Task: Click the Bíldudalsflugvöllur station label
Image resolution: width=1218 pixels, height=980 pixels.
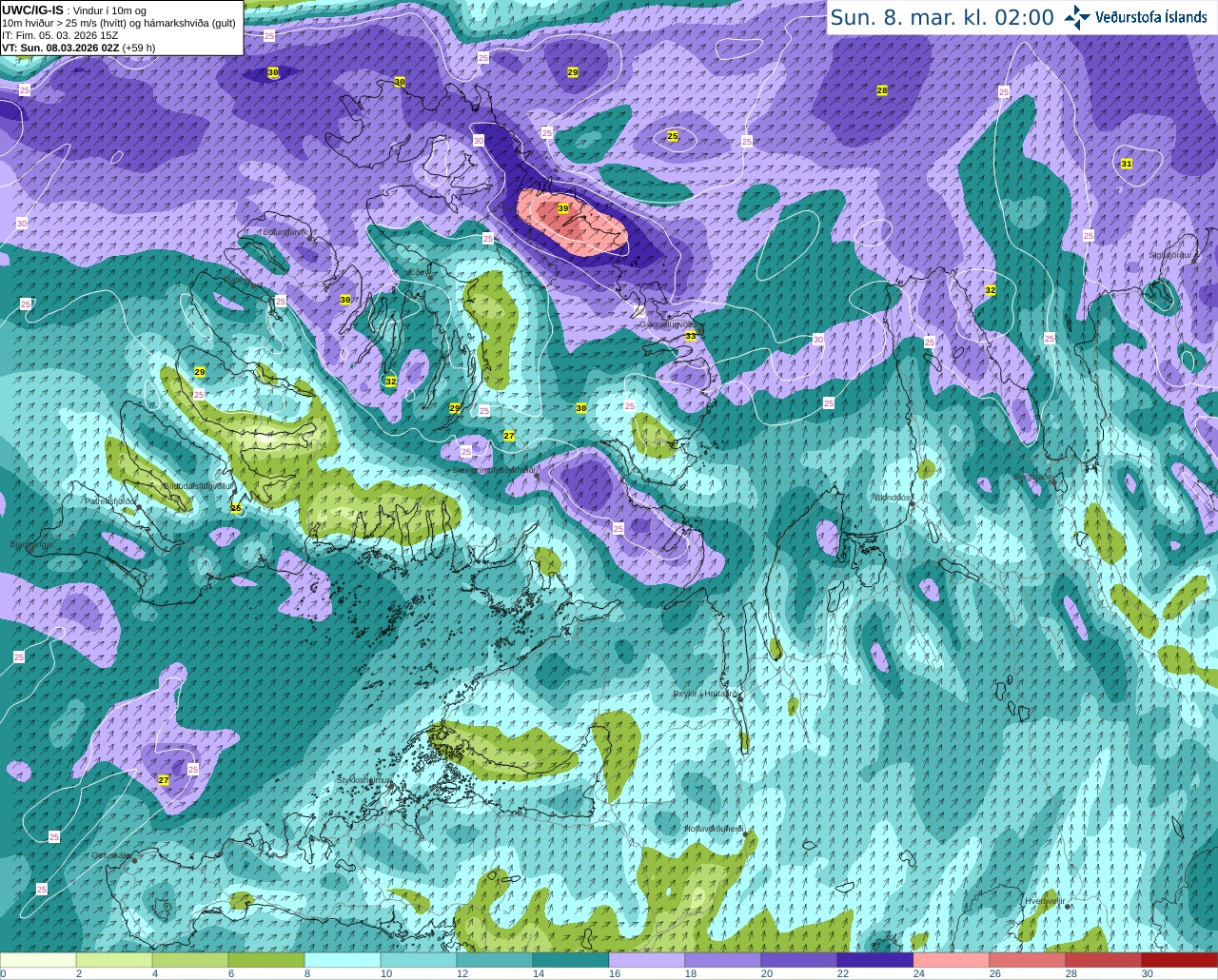Action: pyautogui.click(x=198, y=485)
